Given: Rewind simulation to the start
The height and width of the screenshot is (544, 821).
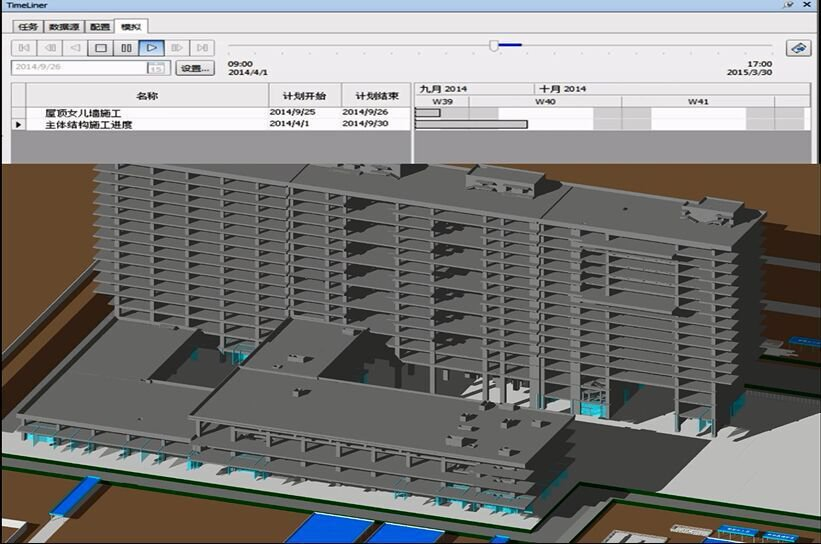Looking at the screenshot, I should 24,48.
